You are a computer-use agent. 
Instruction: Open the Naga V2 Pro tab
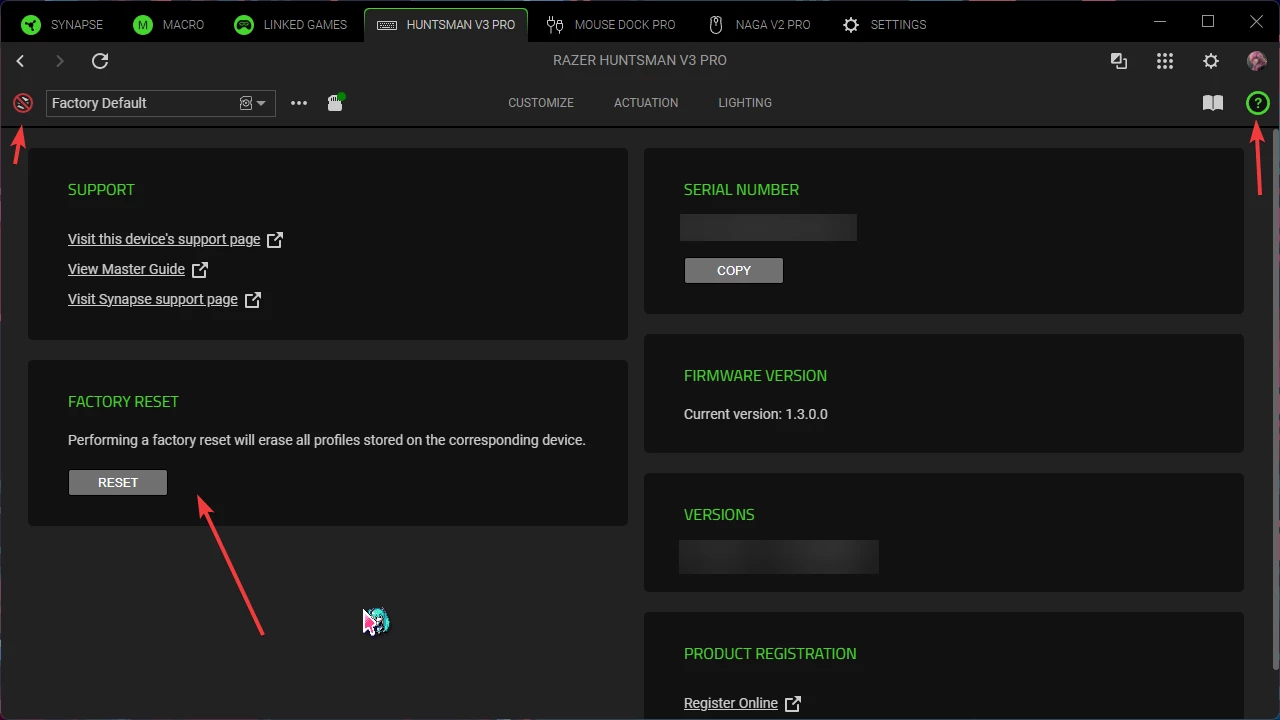[759, 24]
